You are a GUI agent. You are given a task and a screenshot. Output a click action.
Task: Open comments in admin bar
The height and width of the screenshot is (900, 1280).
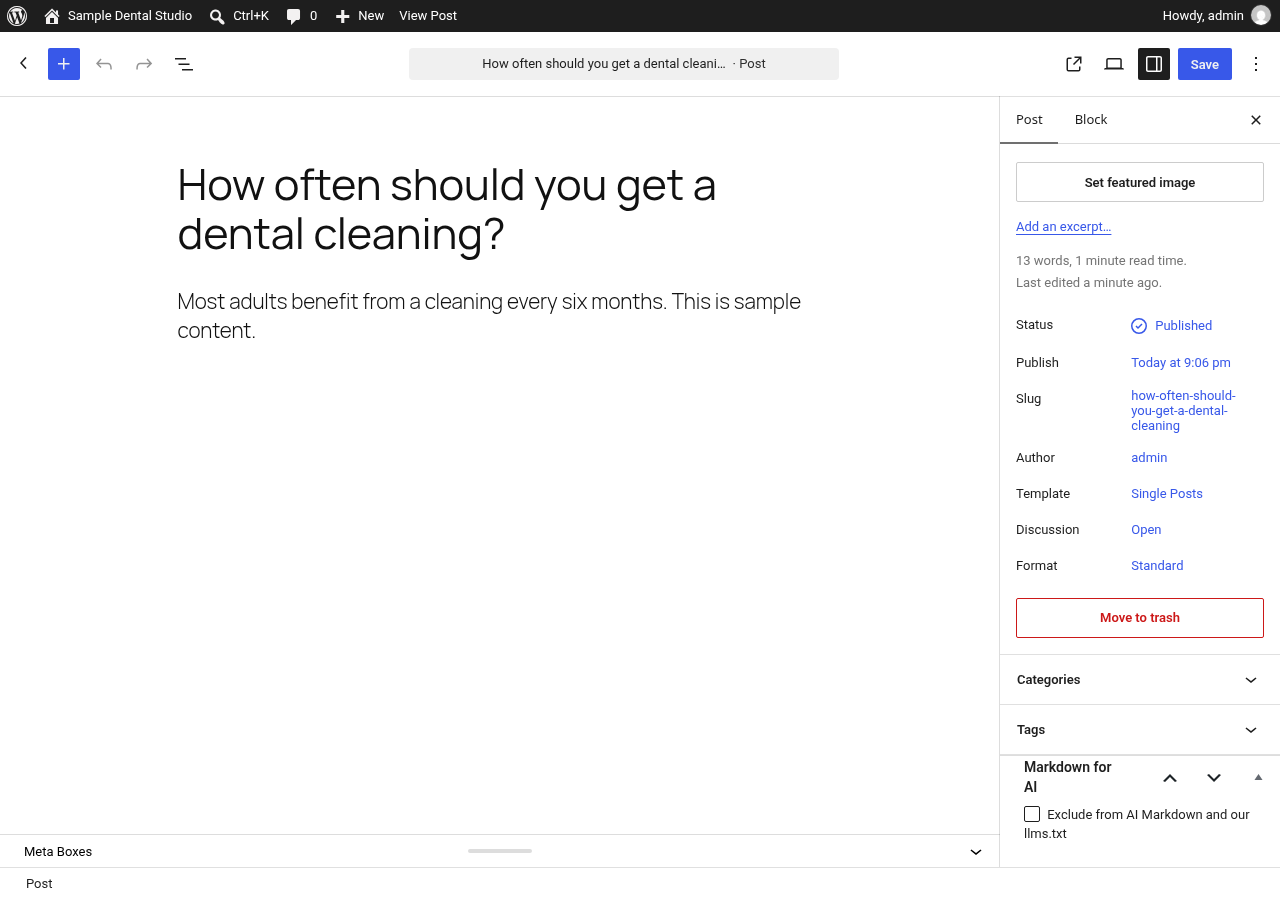pos(301,16)
